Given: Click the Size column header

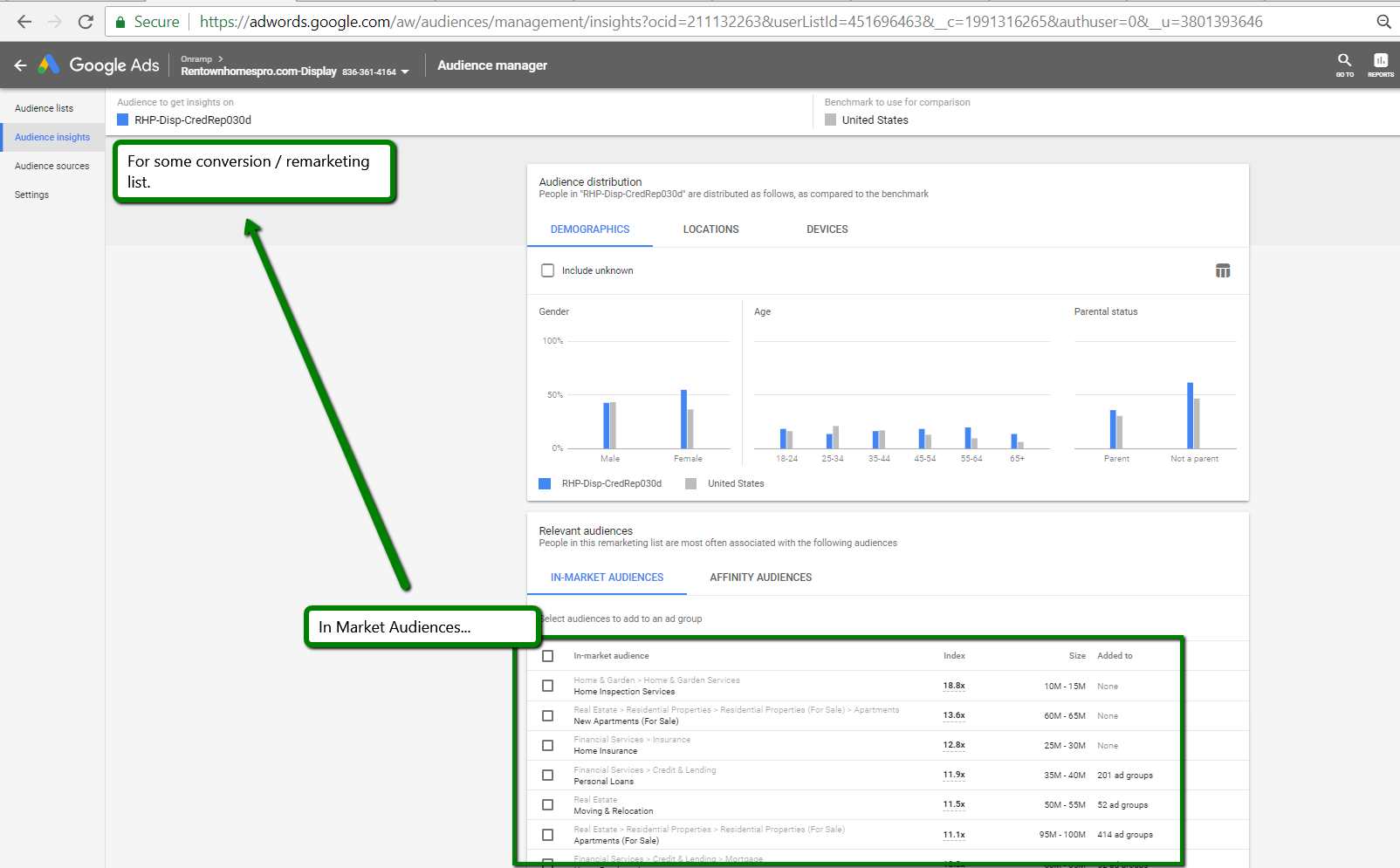Looking at the screenshot, I should point(1077,656).
